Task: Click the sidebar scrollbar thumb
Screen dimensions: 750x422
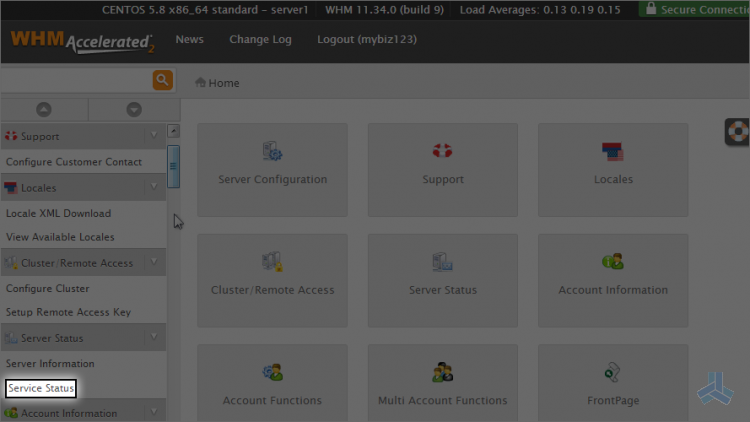Action: pos(174,167)
